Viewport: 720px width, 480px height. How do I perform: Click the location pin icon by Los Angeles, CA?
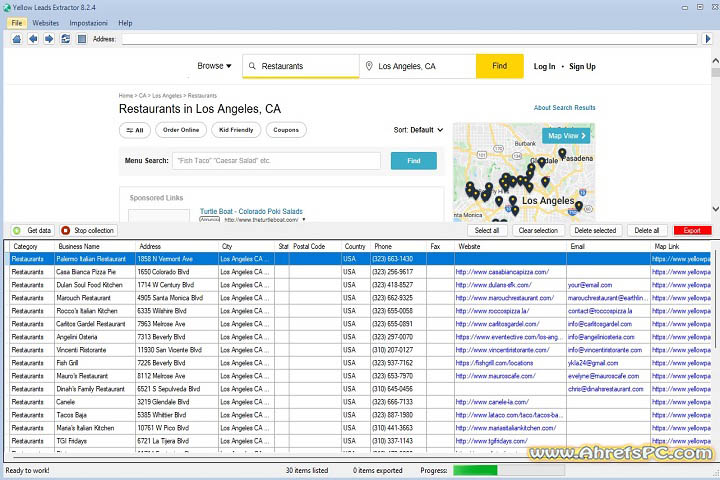369,66
